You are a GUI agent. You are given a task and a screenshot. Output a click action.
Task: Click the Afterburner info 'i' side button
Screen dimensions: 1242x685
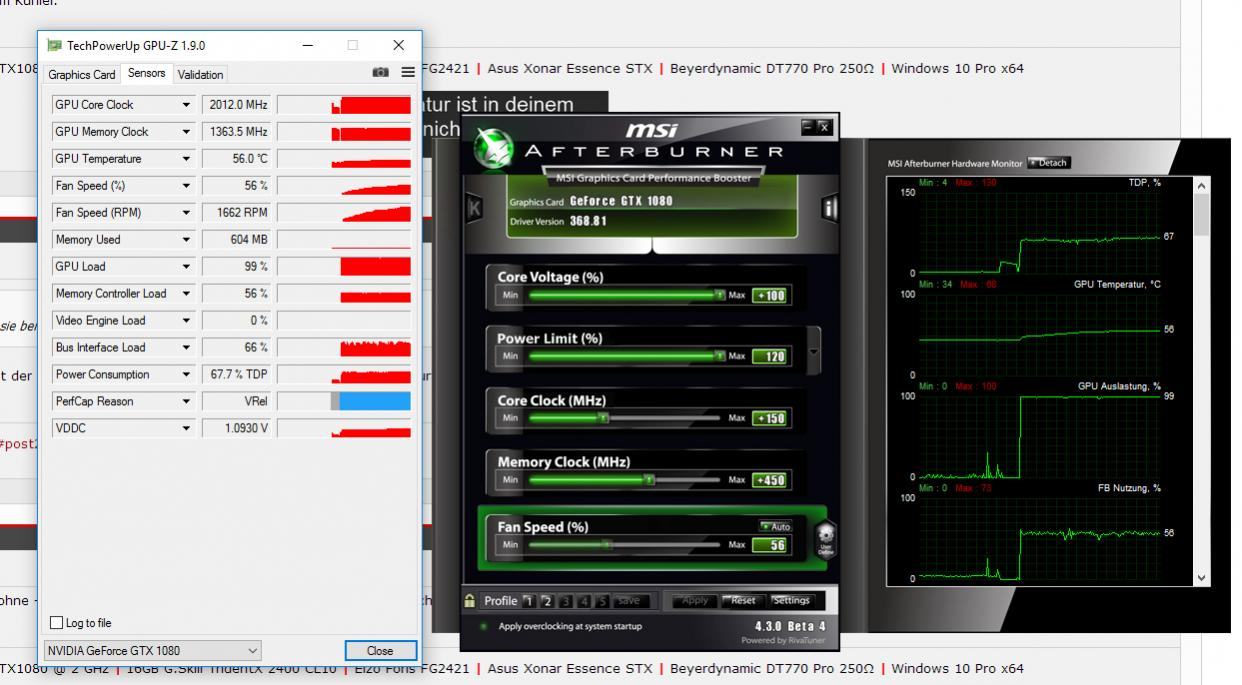point(829,208)
